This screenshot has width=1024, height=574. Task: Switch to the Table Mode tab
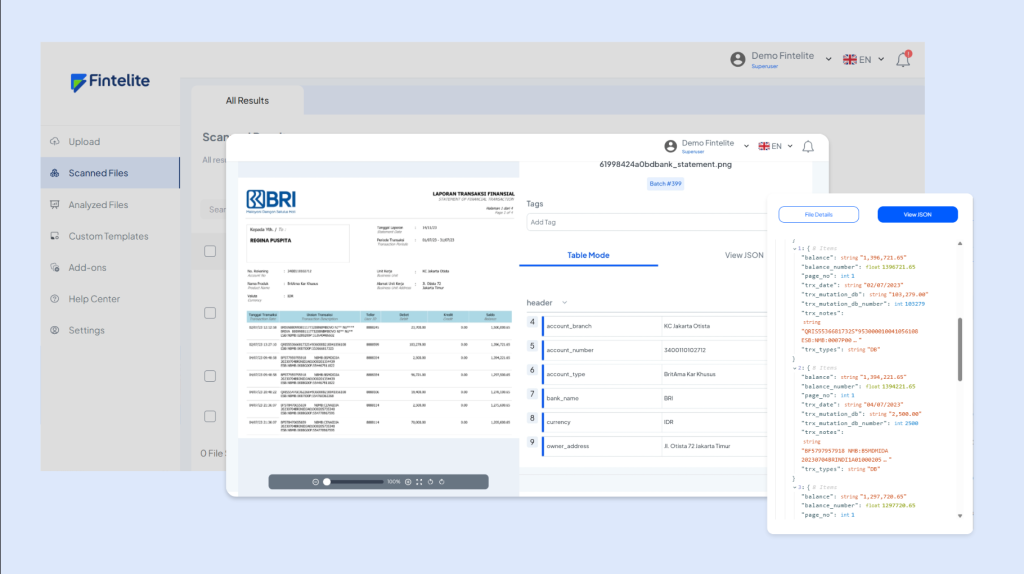tap(588, 256)
